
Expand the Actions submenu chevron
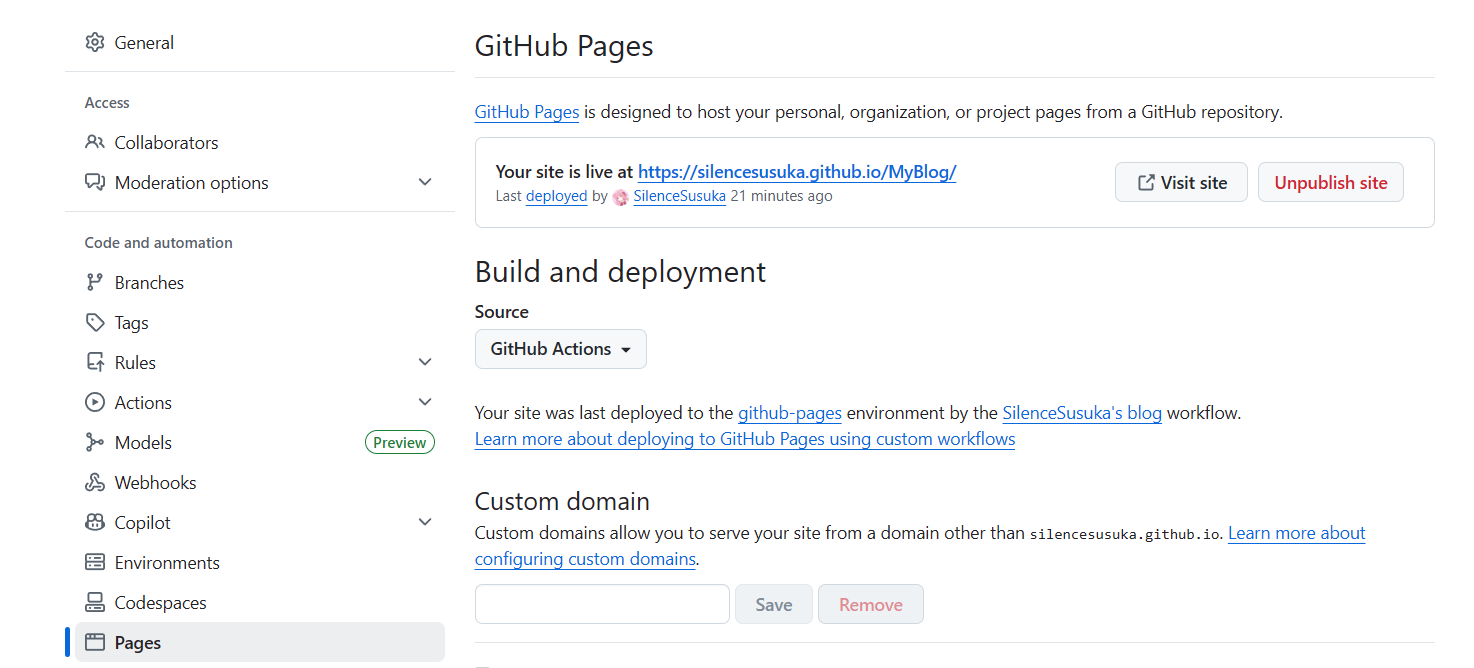point(425,403)
